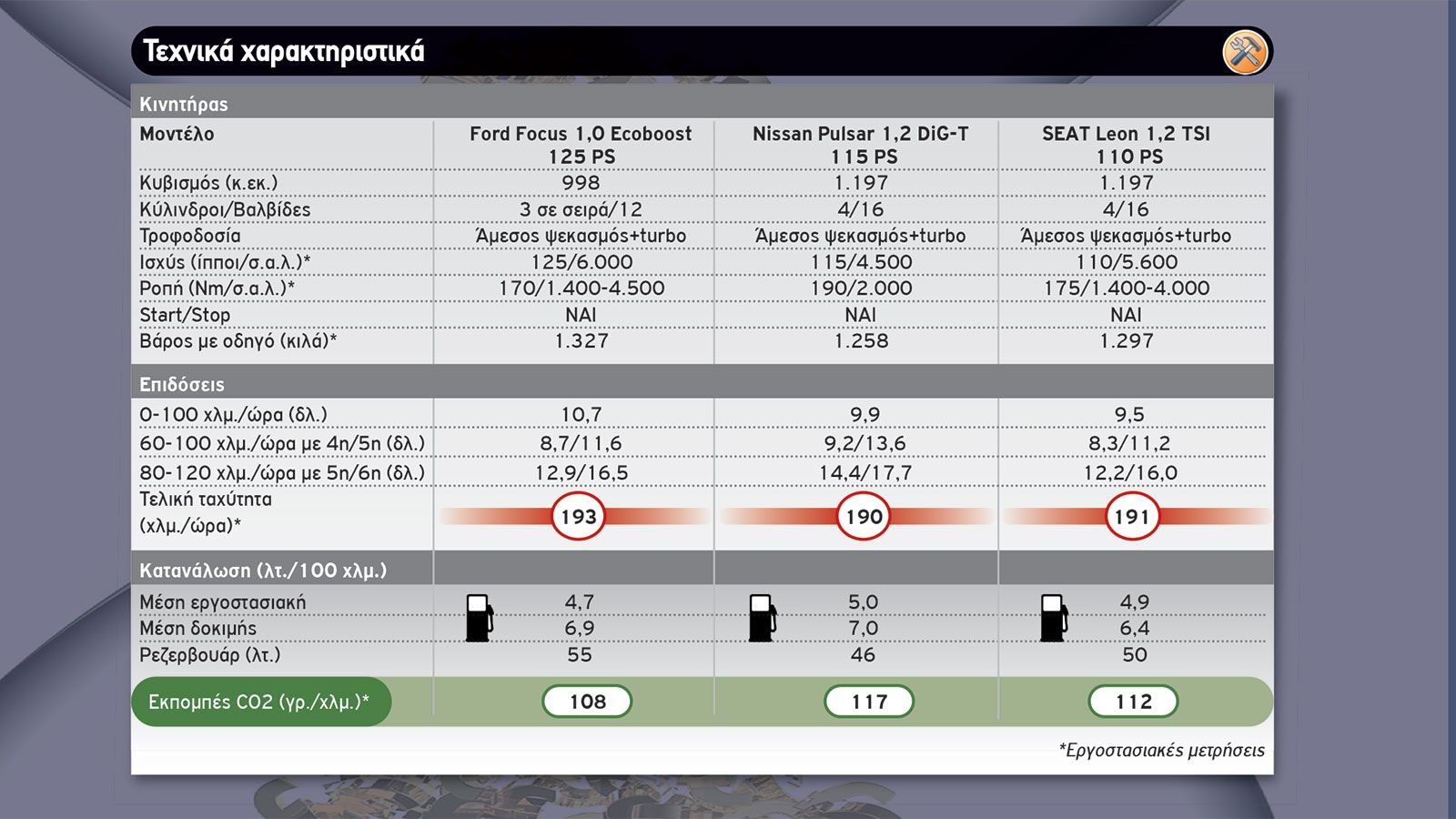Click the Ισχύς (ίπποι/σ.α.λ.) row label
Viewport: 1456px width, 819px height.
coord(225,262)
